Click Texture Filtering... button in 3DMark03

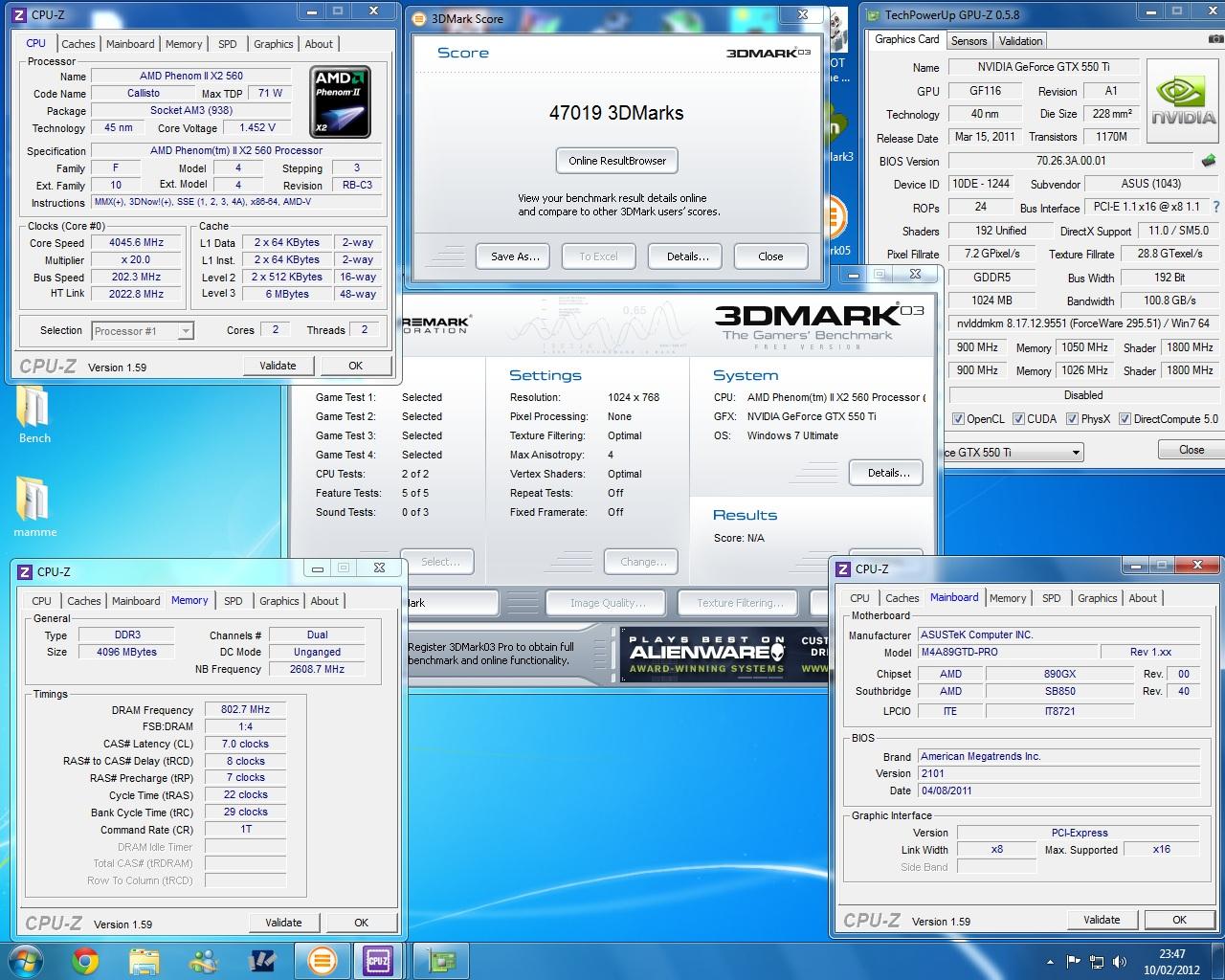740,603
